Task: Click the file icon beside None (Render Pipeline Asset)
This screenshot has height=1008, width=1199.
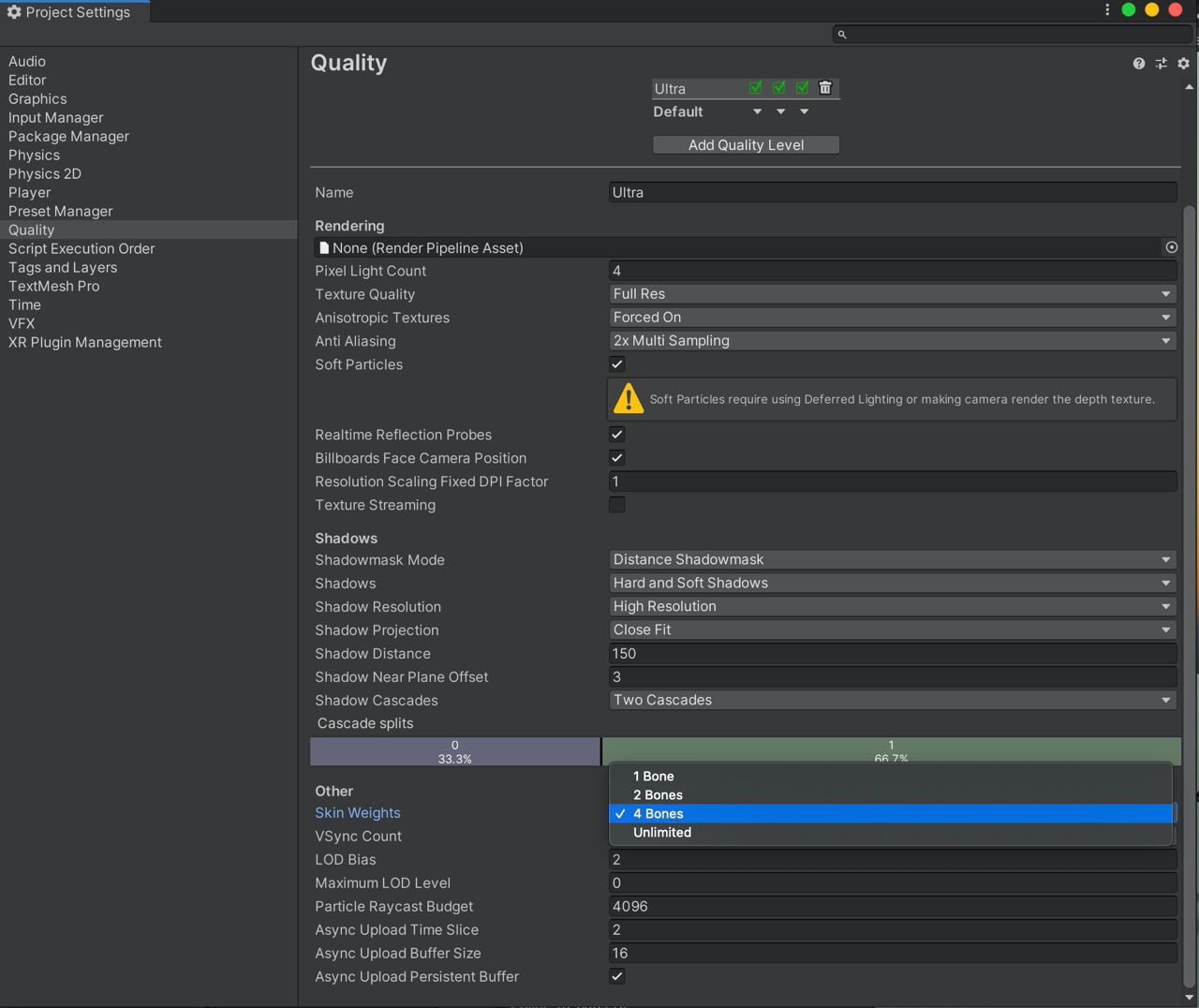Action: [x=324, y=247]
